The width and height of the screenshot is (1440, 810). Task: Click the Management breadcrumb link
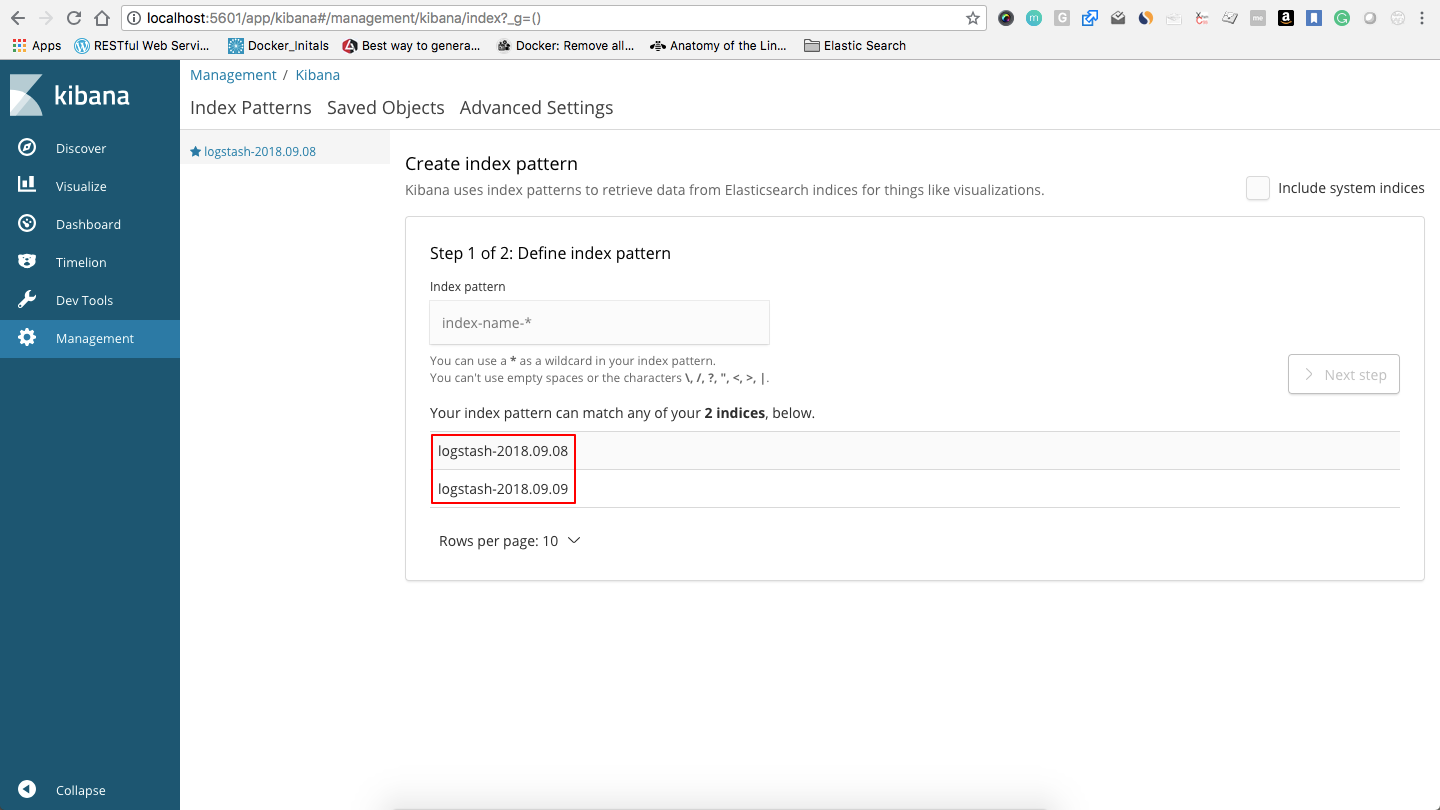[233, 75]
